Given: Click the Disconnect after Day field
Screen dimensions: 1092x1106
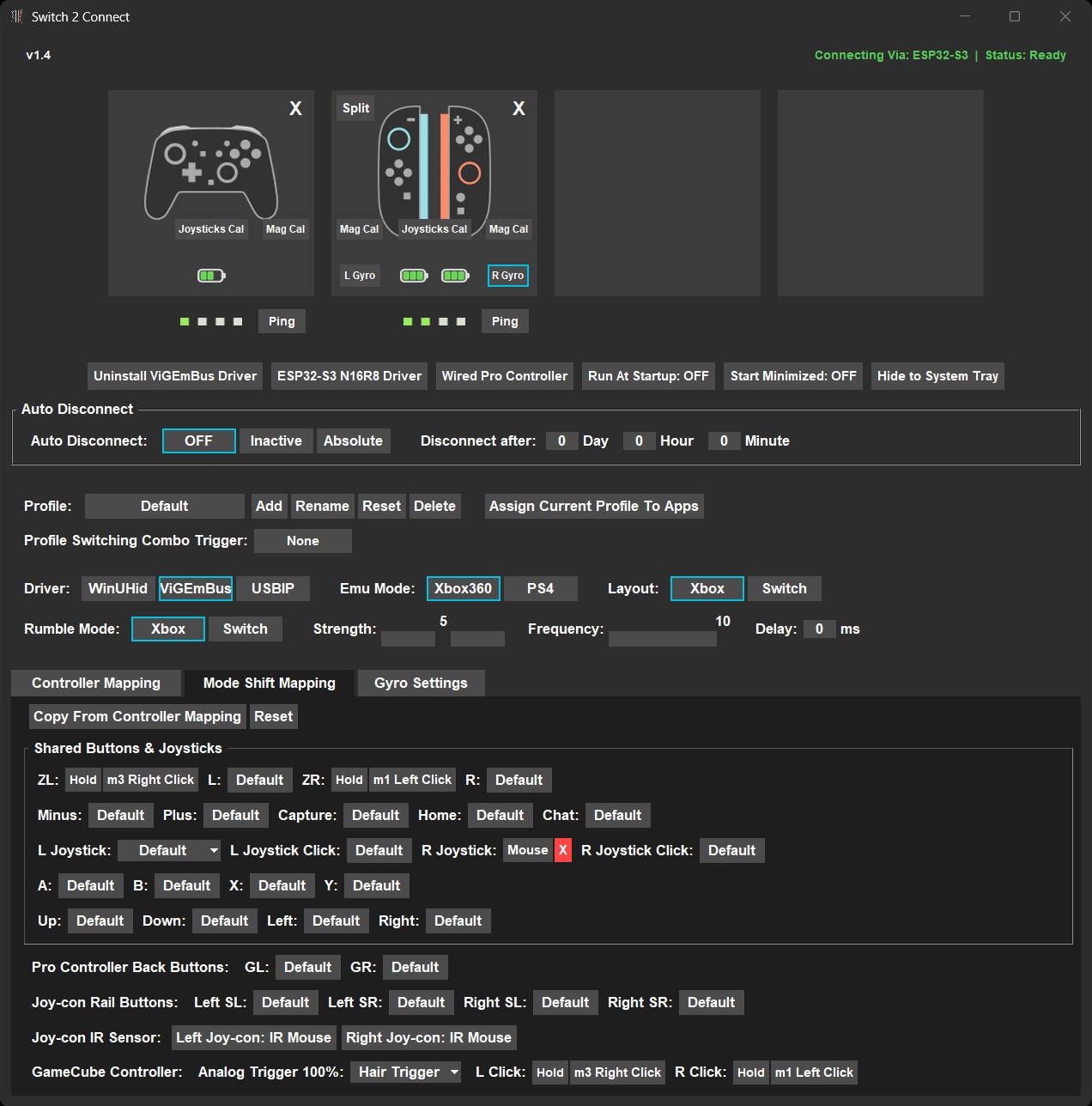Looking at the screenshot, I should pos(561,441).
